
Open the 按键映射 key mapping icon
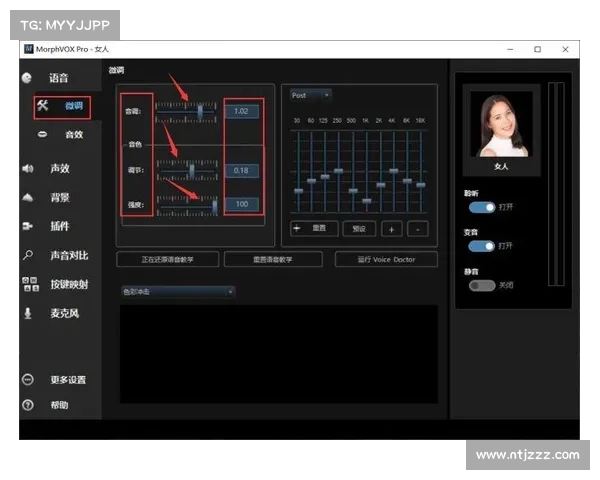[x=31, y=284]
